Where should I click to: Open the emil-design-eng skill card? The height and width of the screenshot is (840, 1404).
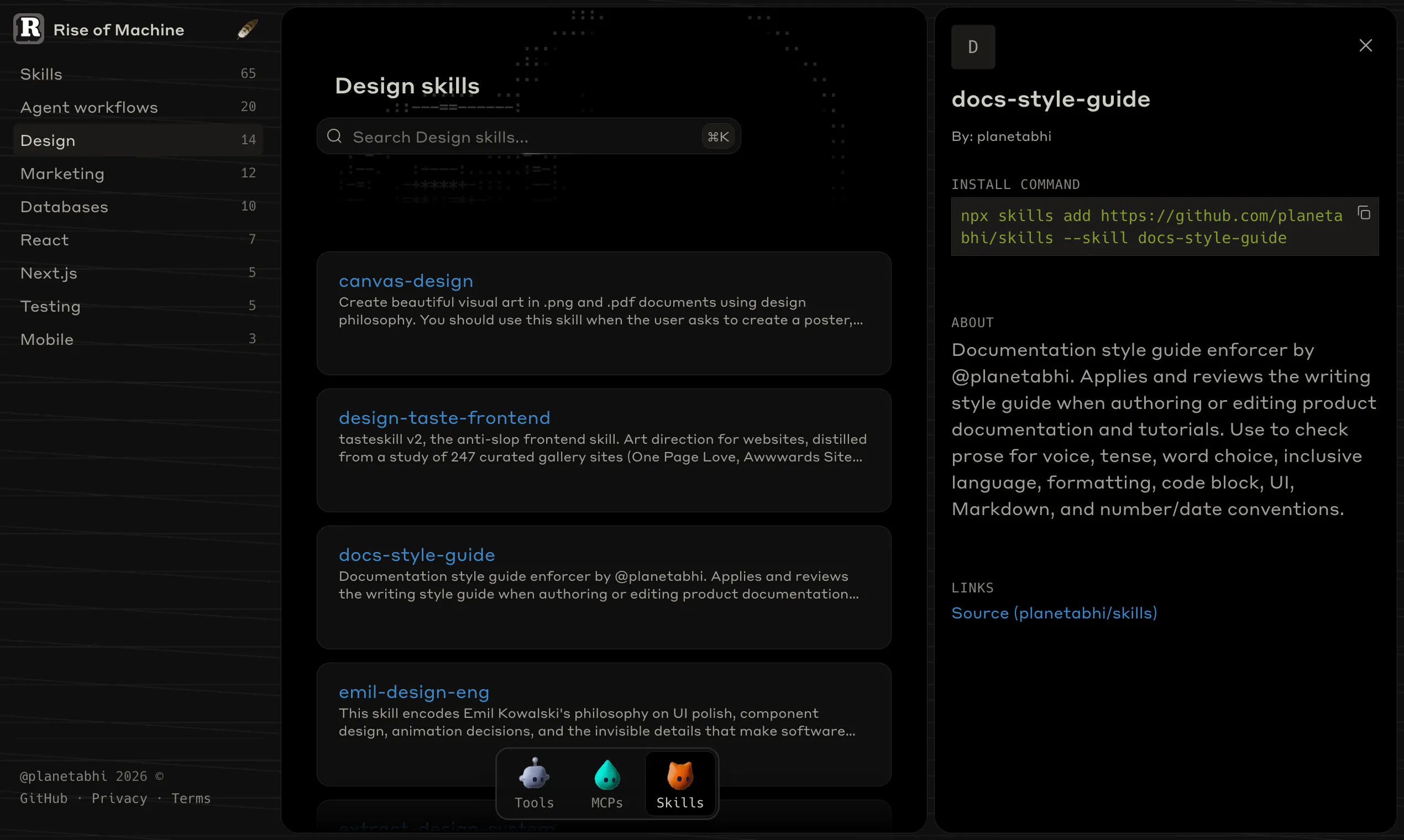pos(604,724)
